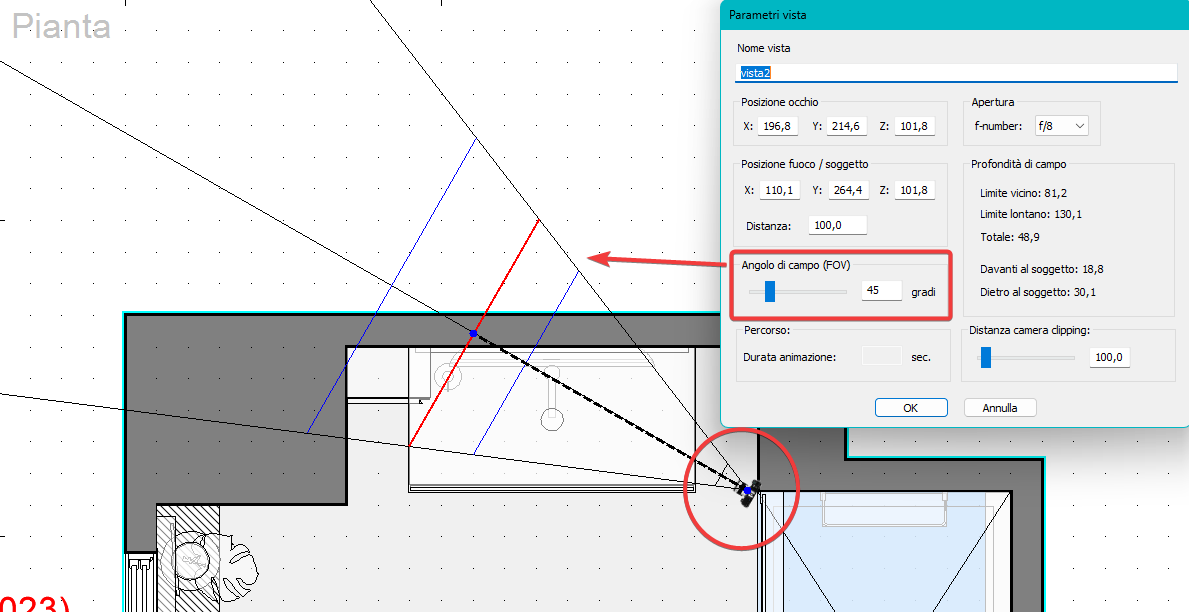Select the Distanza field showing 100,0
The height and width of the screenshot is (612, 1189).
(837, 225)
